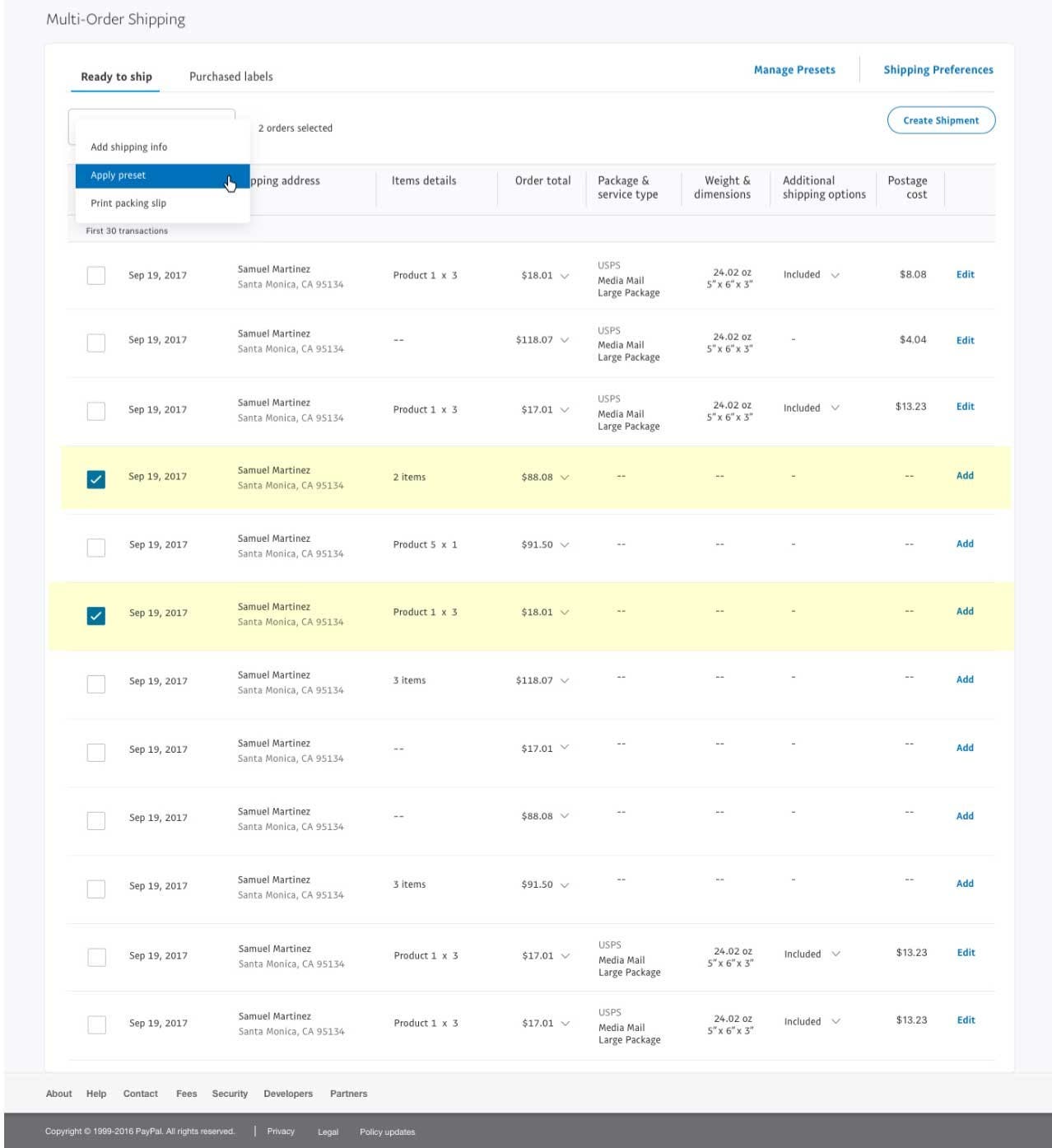Viewport: 1052px width, 1148px height.
Task: Click Print packing slip option
Action: 128,203
